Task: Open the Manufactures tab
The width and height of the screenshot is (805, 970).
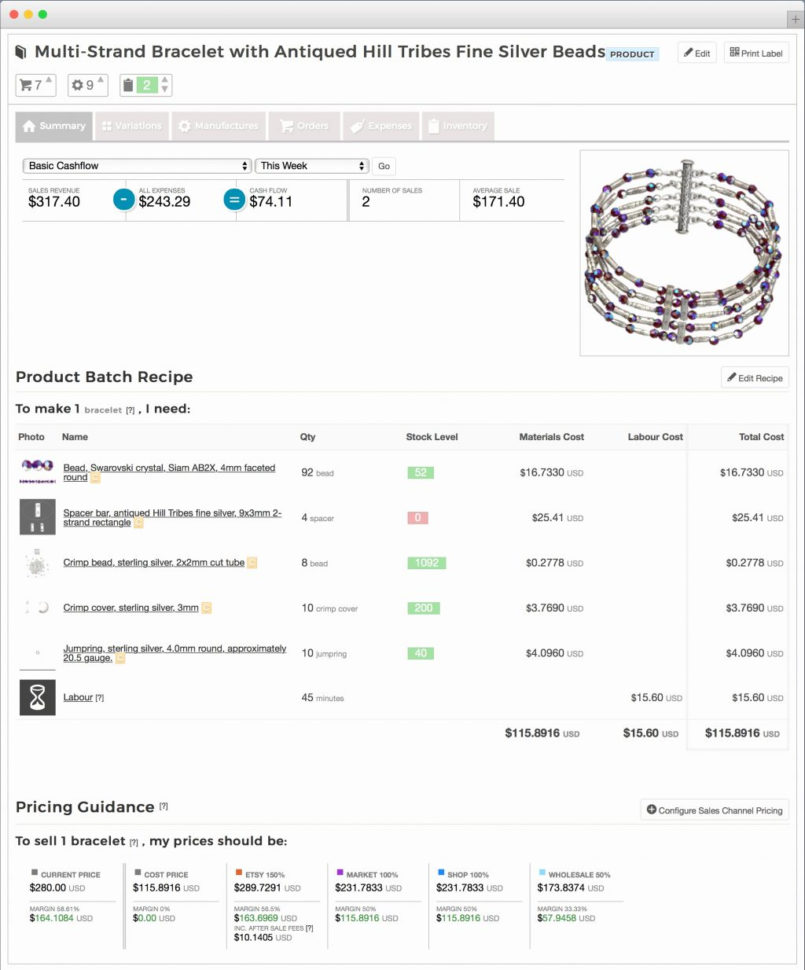Action: pos(218,126)
